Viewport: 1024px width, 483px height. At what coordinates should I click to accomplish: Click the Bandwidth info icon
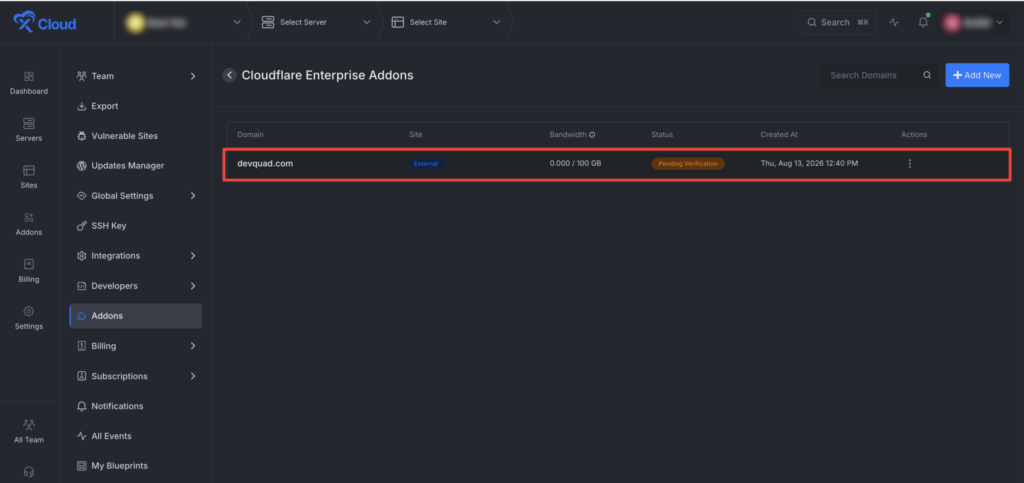pyautogui.click(x=592, y=134)
